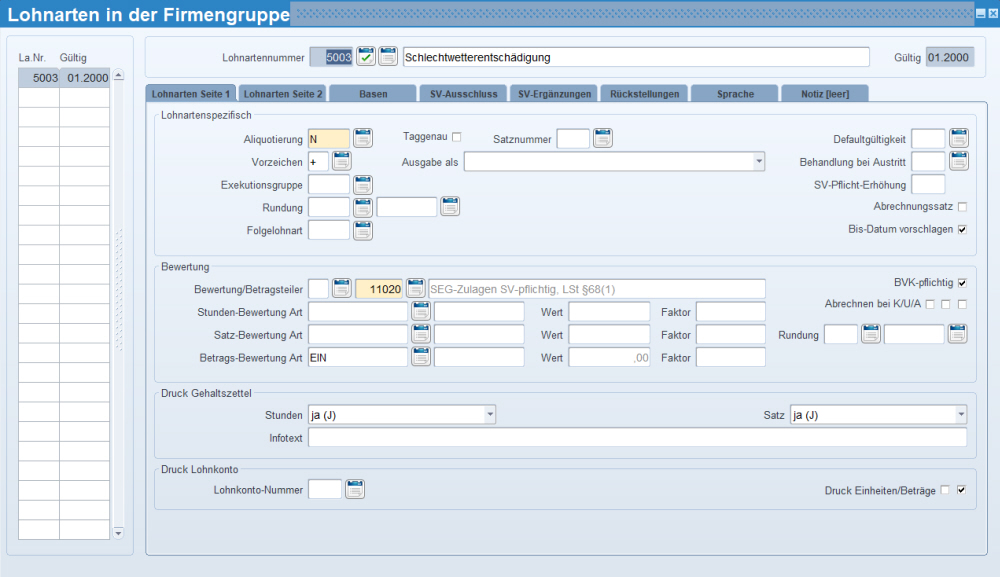Click the Betrags-Bewertung Wert field showing ,00

click(x=610, y=357)
